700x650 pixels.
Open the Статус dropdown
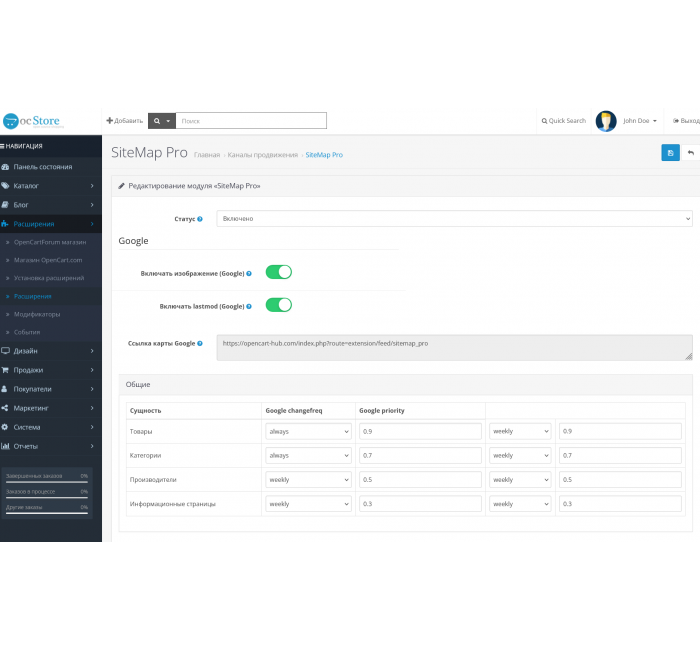coord(454,218)
